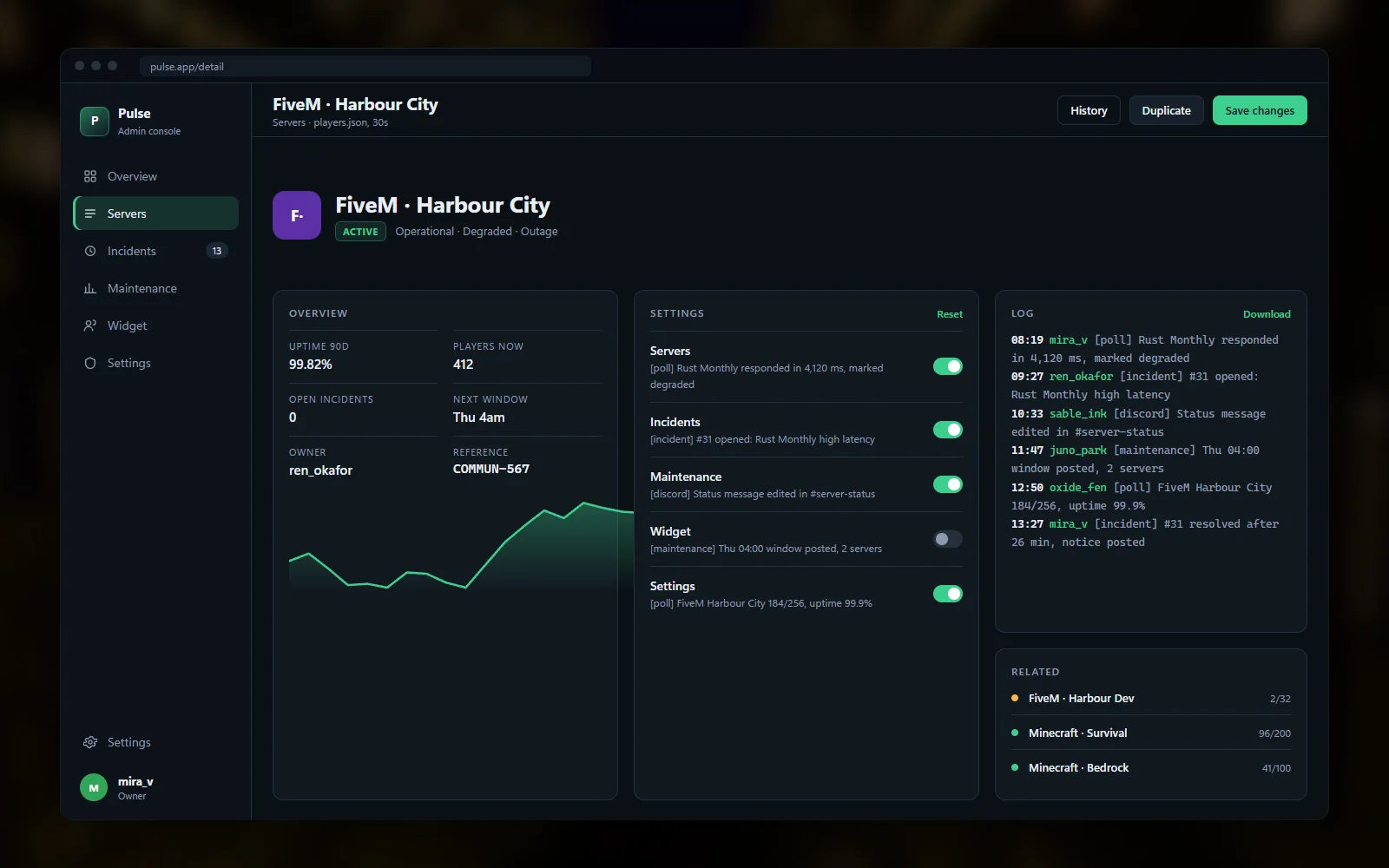This screenshot has height=868, width=1389.
Task: Click the Incidents clock icon
Action: point(90,251)
